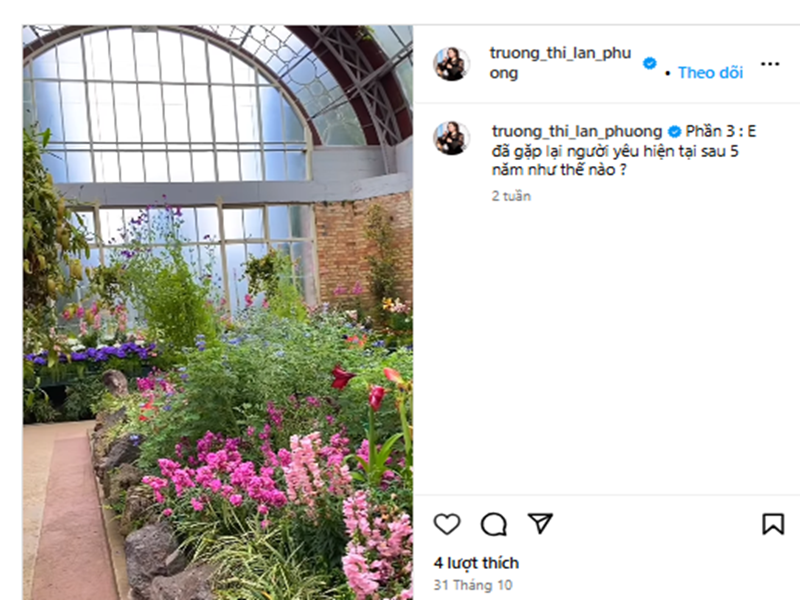Screen dimensions: 800x600
Task: Save the post using the bookmark icon
Action: point(773,524)
